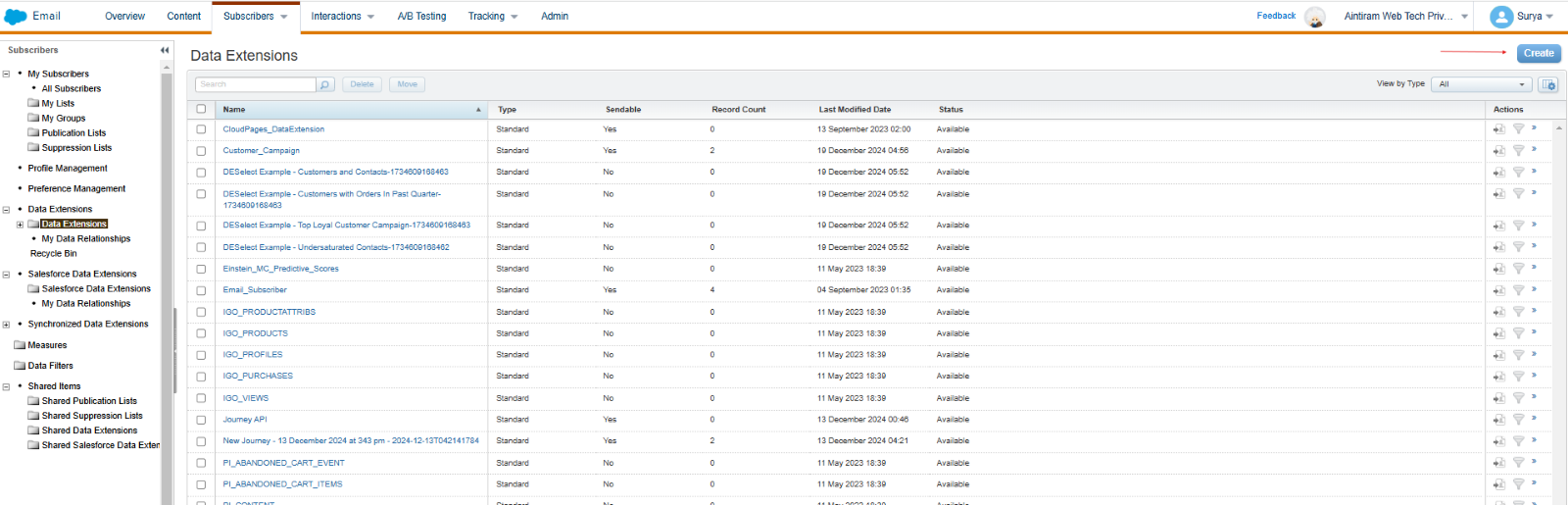Check the Customer_Campaign row checkbox
Image resolution: width=1568 pixels, height=505 pixels.
click(201, 151)
